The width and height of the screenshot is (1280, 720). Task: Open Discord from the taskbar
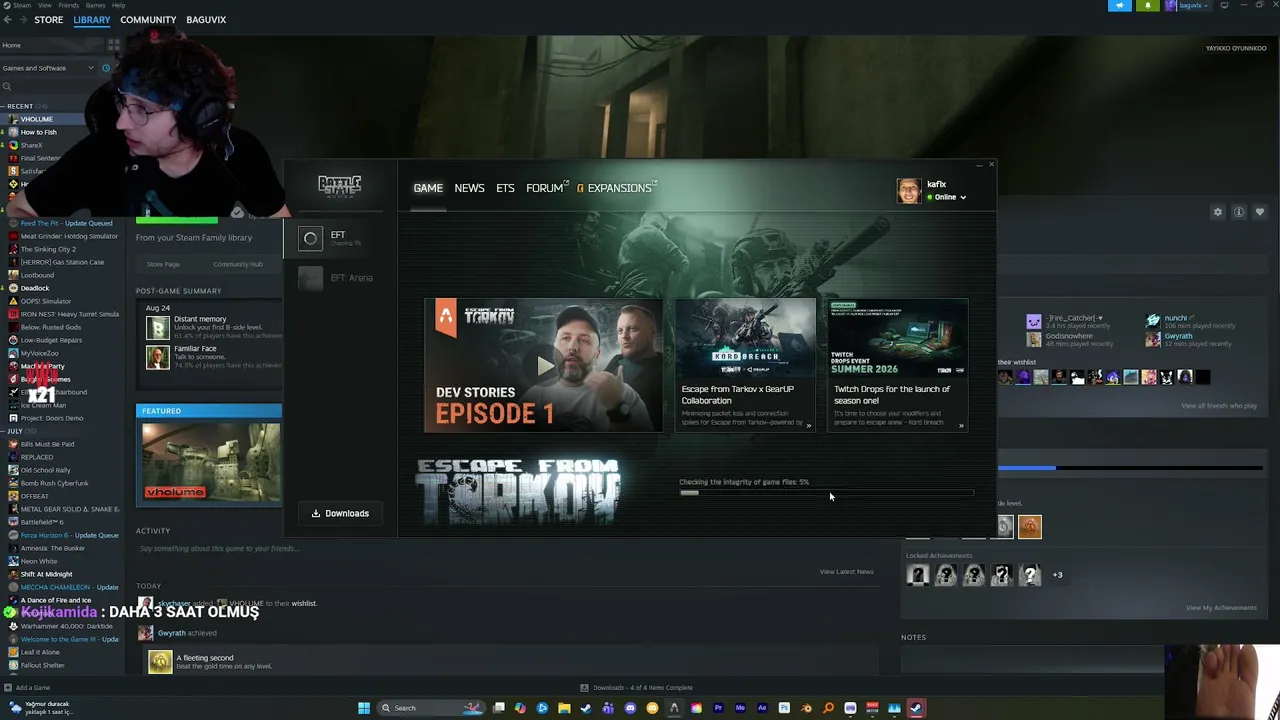(630, 708)
